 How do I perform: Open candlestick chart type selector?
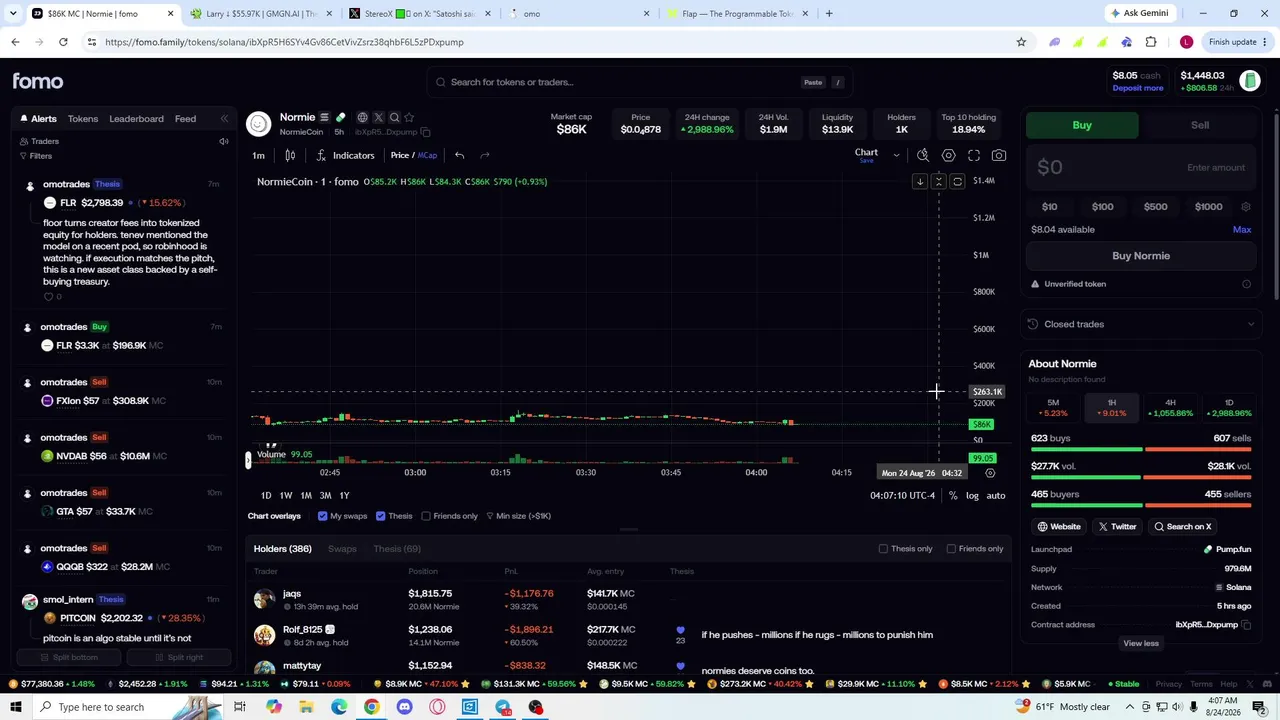pyautogui.click(x=290, y=156)
